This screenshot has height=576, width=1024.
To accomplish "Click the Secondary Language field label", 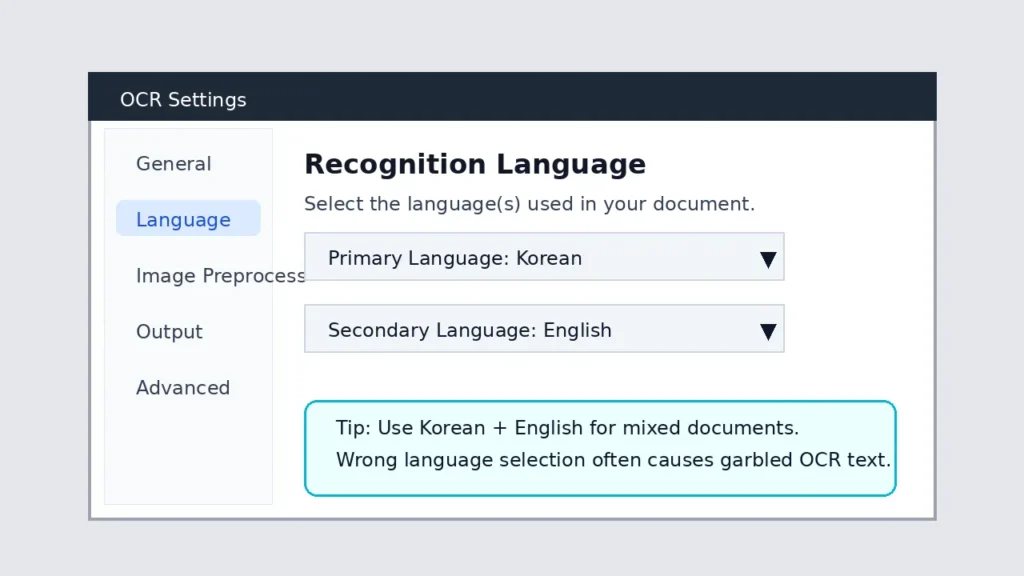I will click(469, 329).
